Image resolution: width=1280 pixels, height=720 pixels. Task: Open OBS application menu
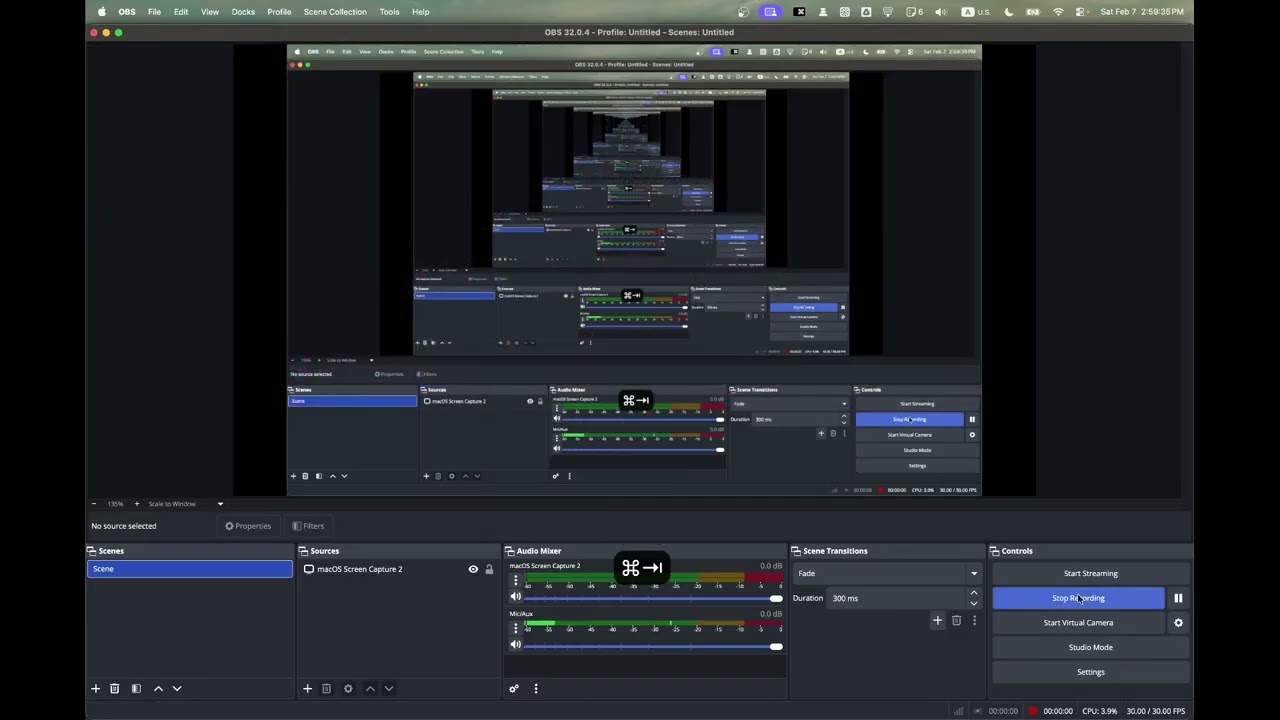click(x=127, y=12)
